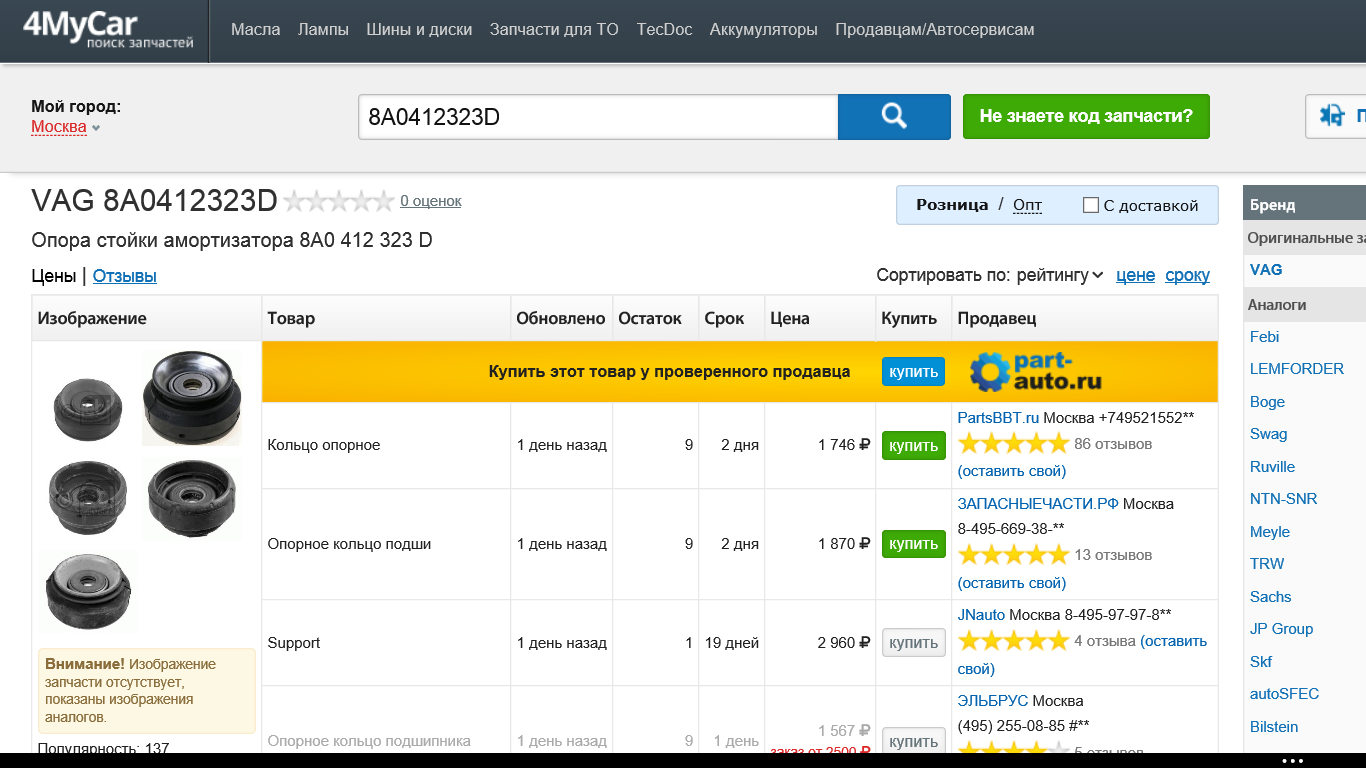Click JNauto five-star rating
The height and width of the screenshot is (768, 1366).
pyautogui.click(x=1013, y=640)
